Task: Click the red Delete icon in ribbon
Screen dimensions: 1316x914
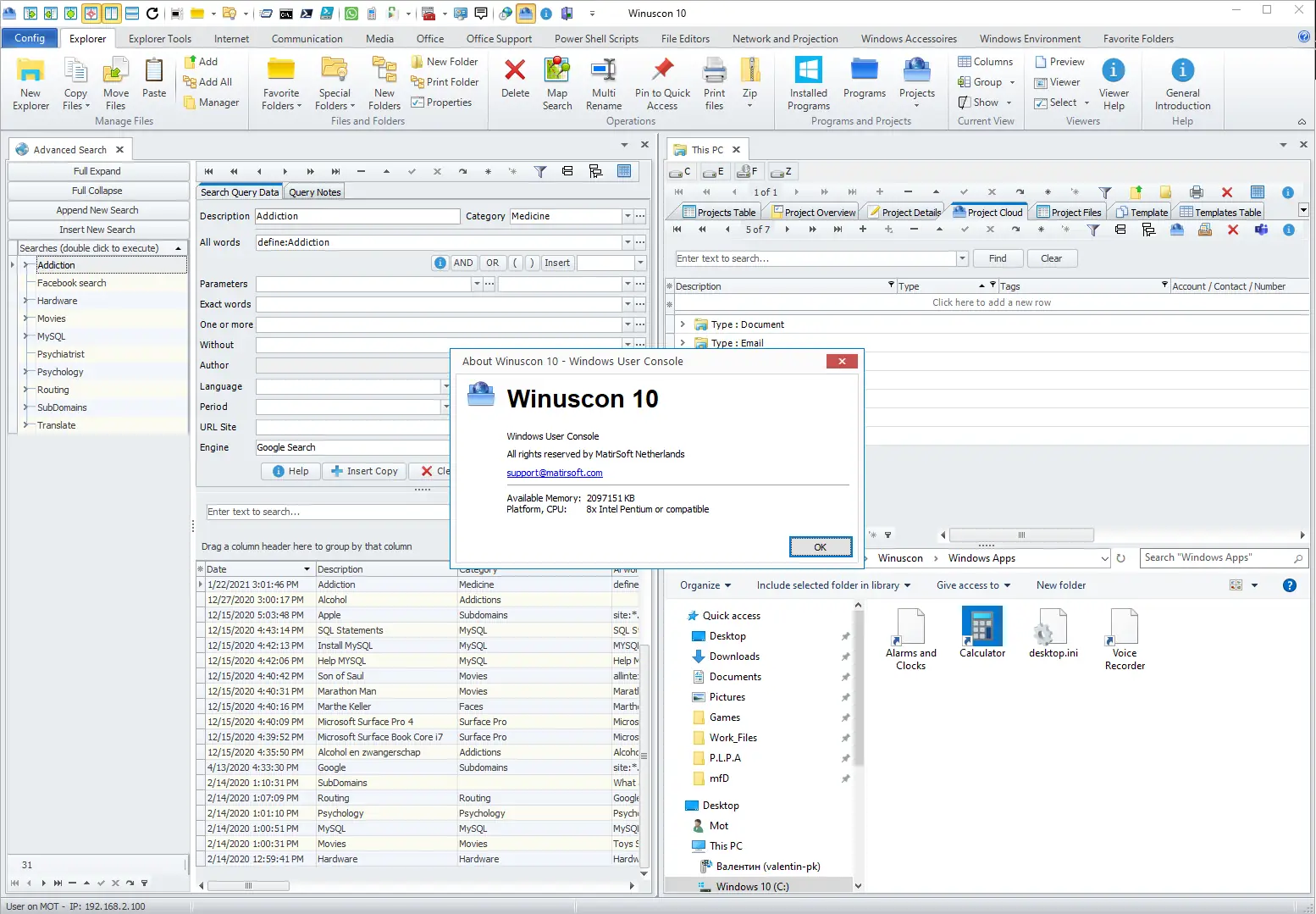Action: pos(515,78)
